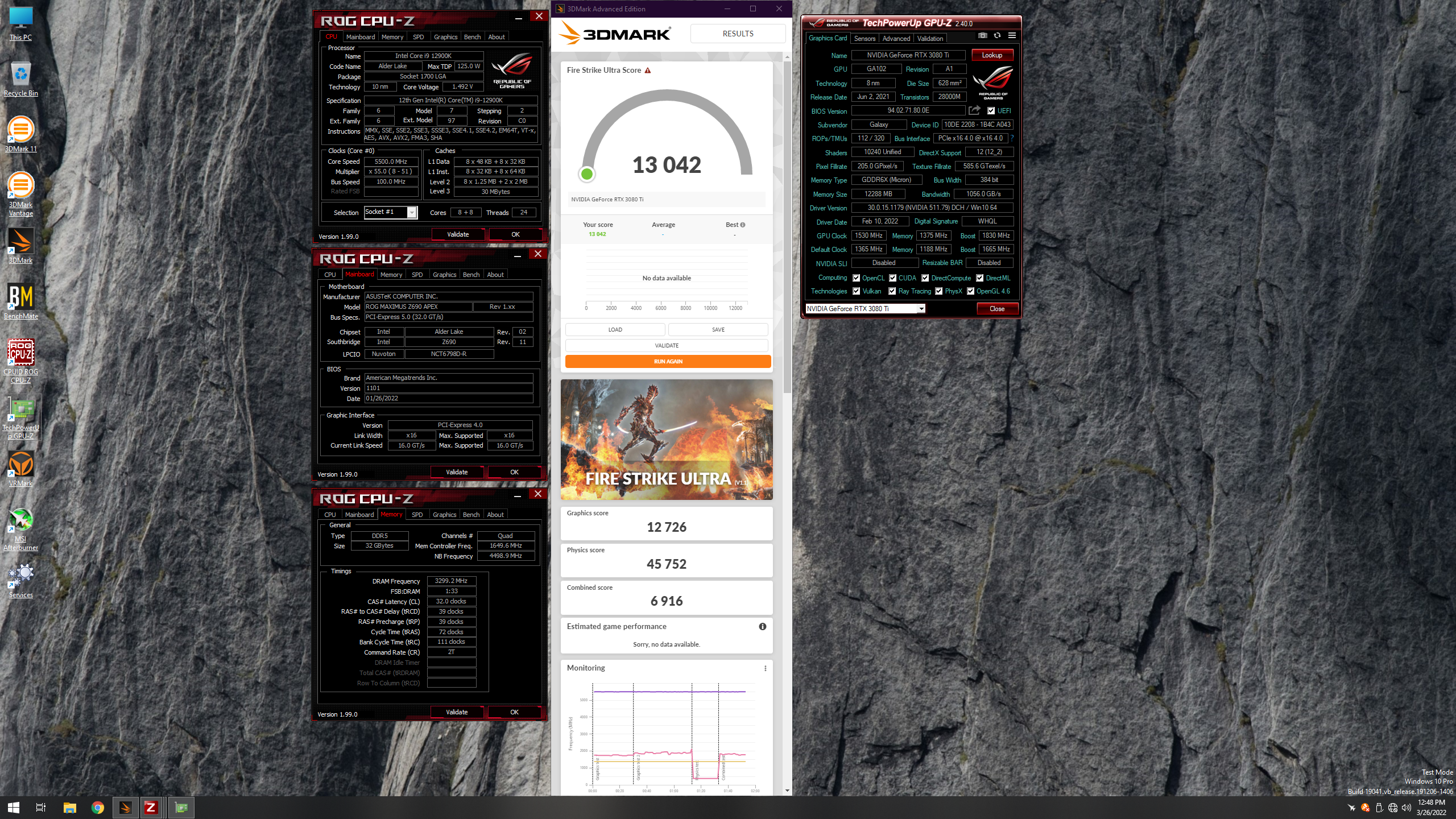Screen dimensions: 1456x819
Task: Open the This PC desktop icon
Action: click(x=21, y=23)
